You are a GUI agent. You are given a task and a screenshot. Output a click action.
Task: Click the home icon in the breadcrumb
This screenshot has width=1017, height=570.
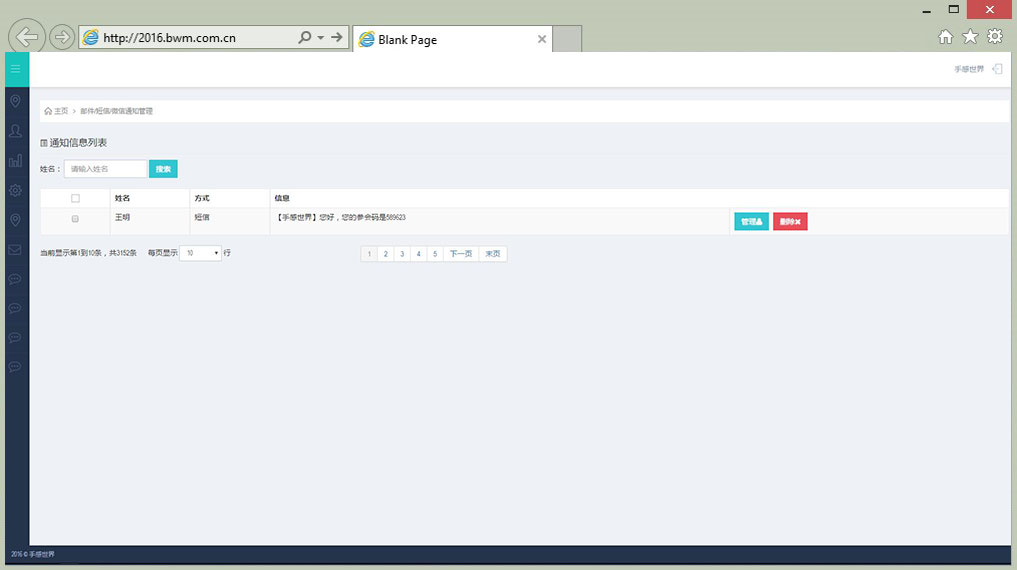tap(48, 111)
